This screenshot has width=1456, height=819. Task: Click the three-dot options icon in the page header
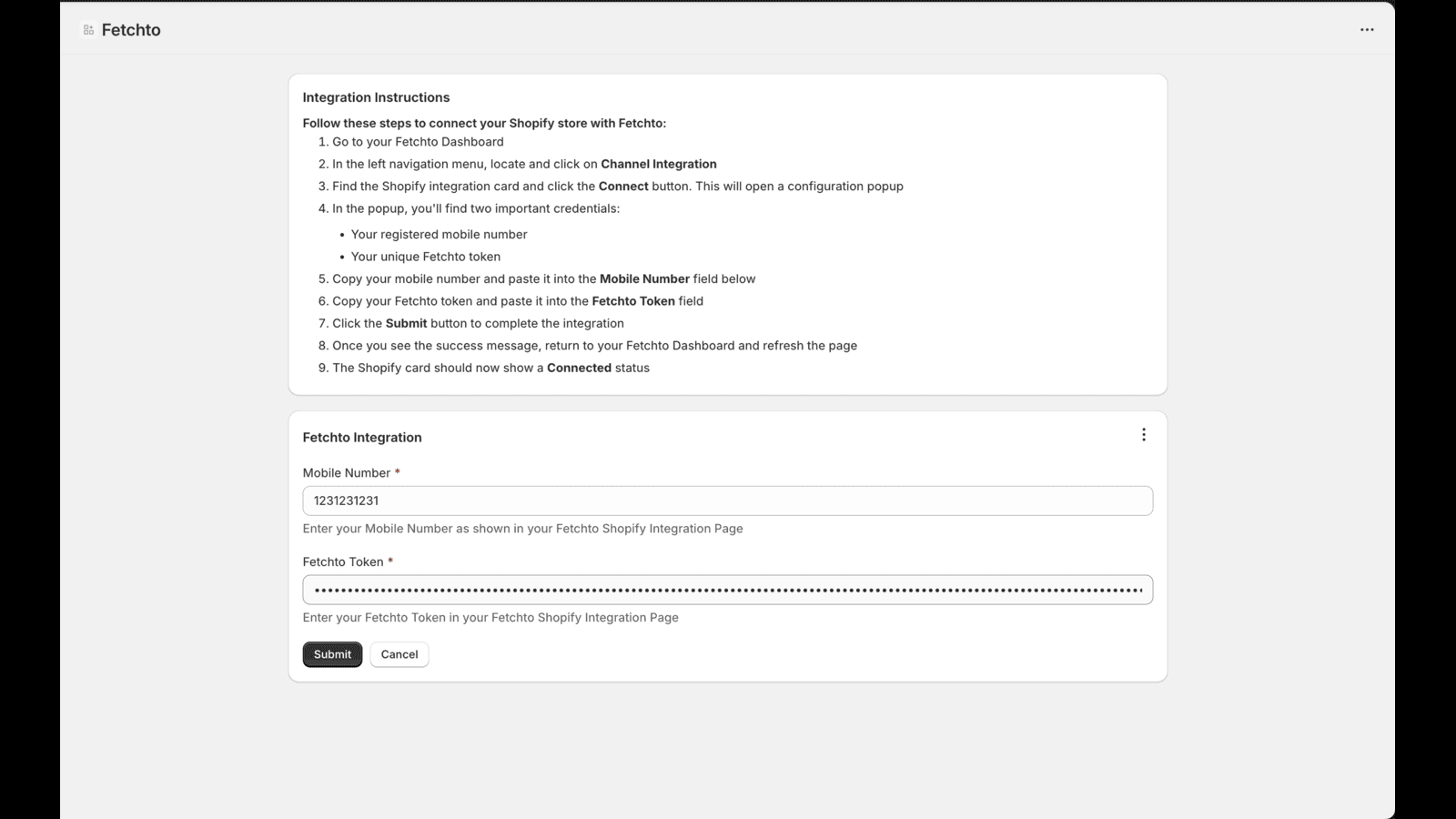(x=1367, y=29)
